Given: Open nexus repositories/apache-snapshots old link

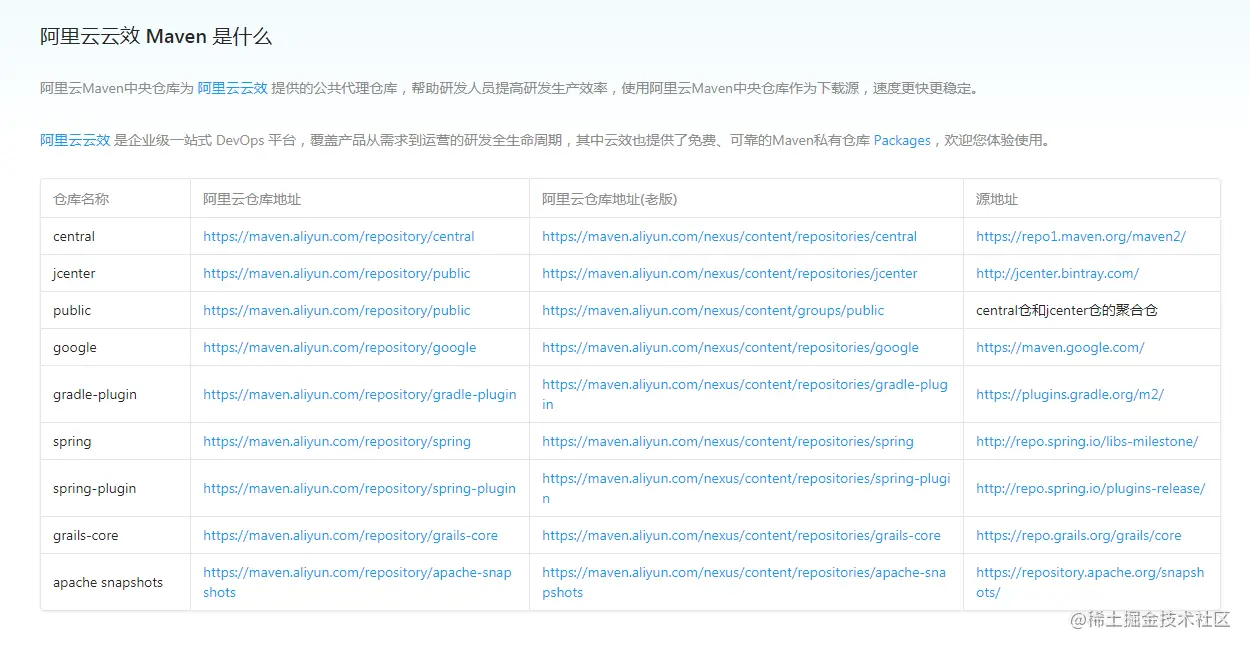Looking at the screenshot, I should pos(744,583).
